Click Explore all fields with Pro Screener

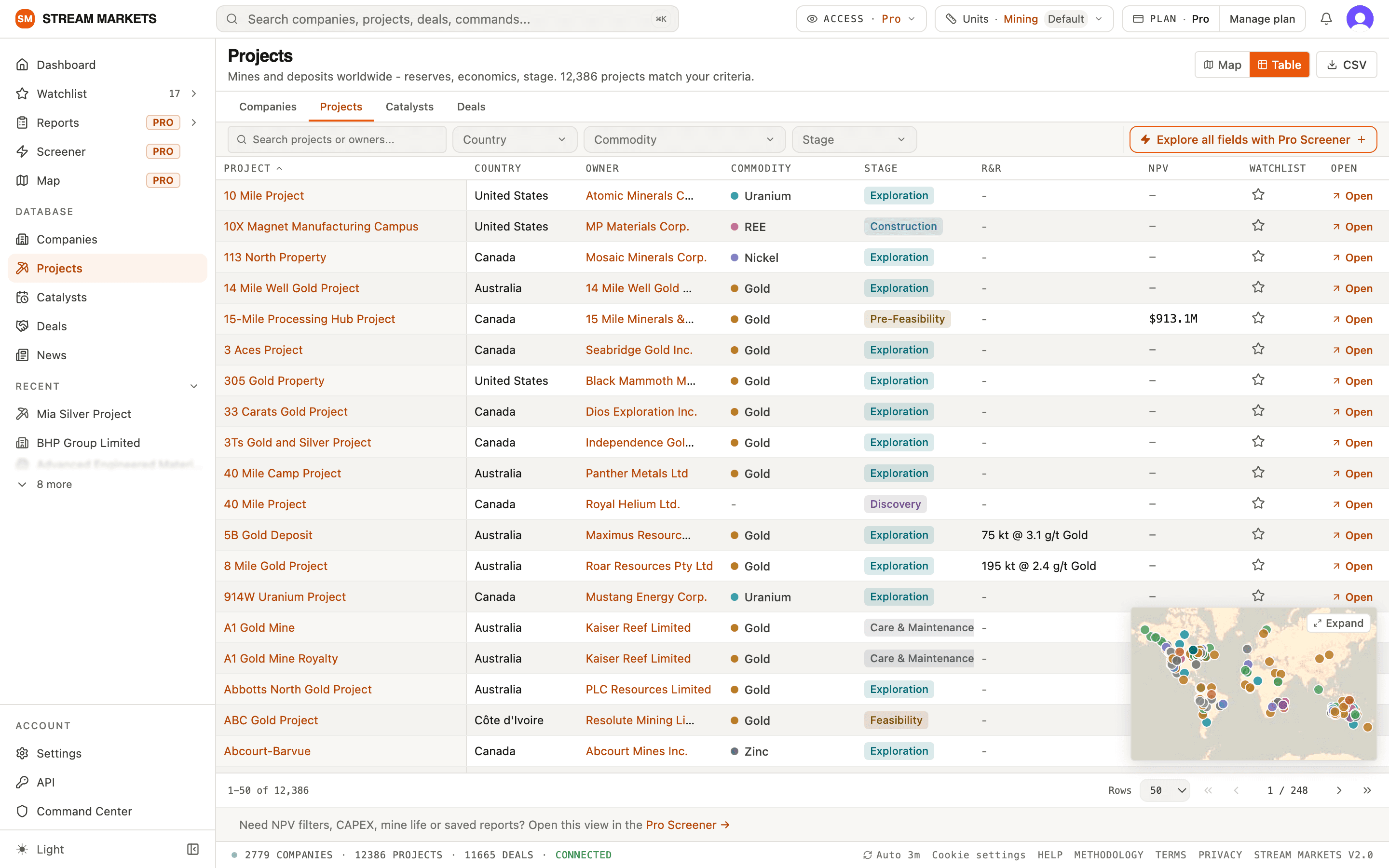(x=1253, y=139)
